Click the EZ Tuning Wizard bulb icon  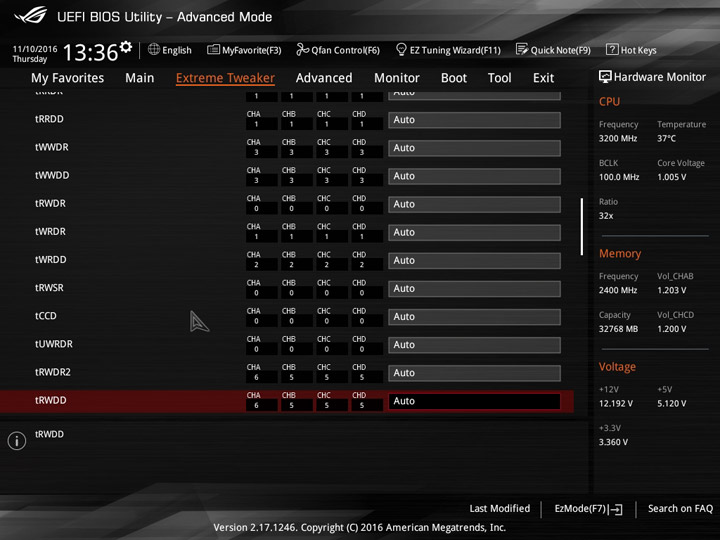pos(401,49)
